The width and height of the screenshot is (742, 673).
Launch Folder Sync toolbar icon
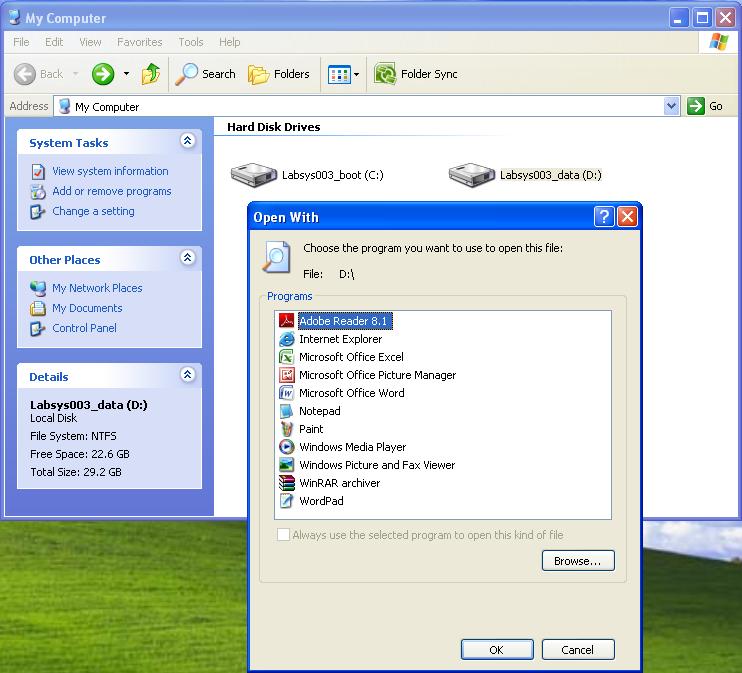pyautogui.click(x=385, y=74)
